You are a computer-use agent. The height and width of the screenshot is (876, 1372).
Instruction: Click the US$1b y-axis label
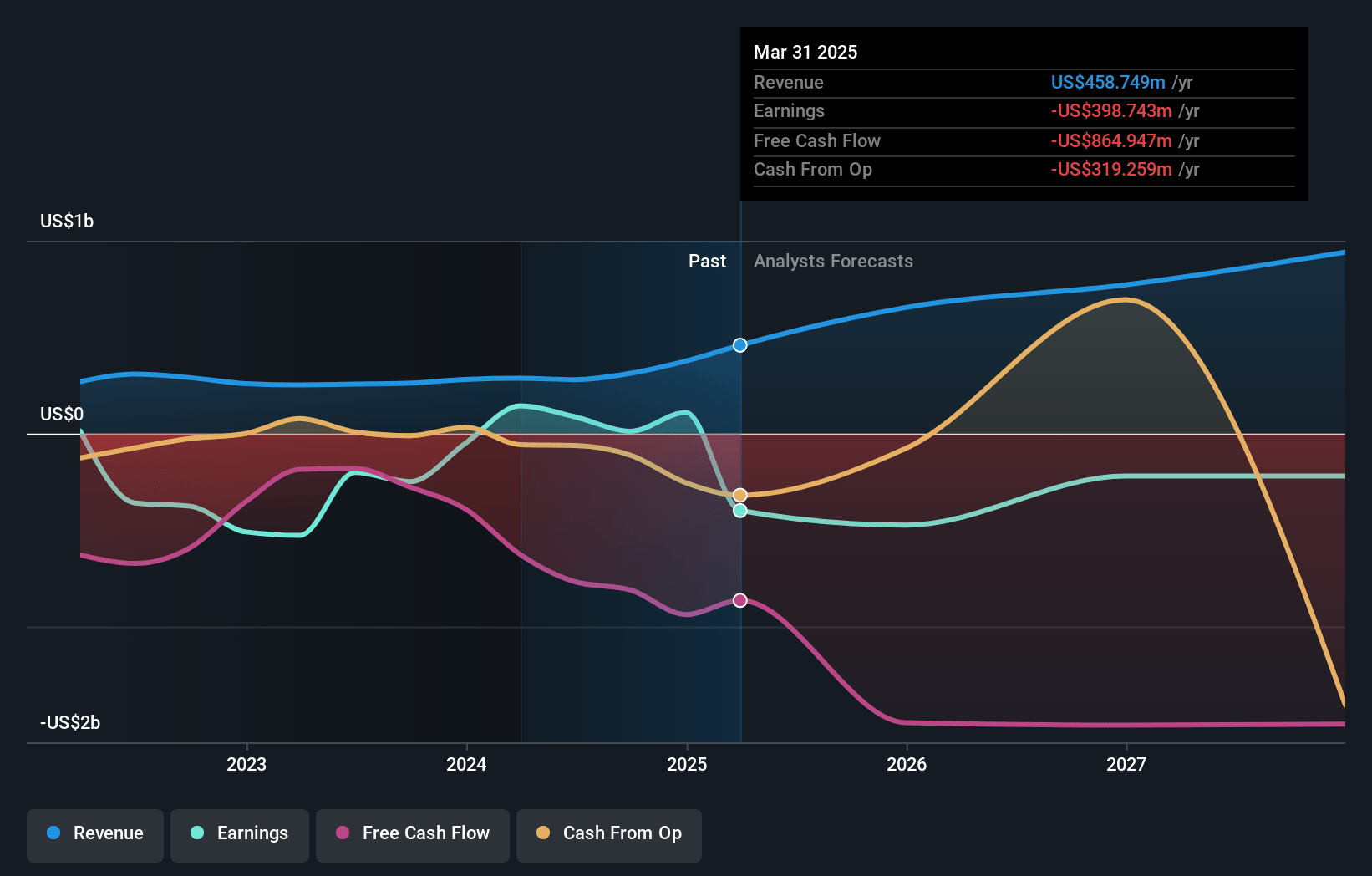(x=67, y=222)
